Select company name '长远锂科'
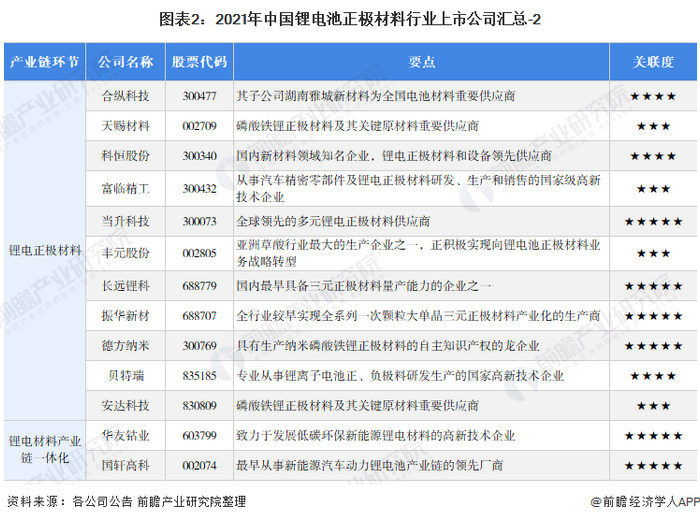Viewport: 700px width, 521px height. click(125, 286)
